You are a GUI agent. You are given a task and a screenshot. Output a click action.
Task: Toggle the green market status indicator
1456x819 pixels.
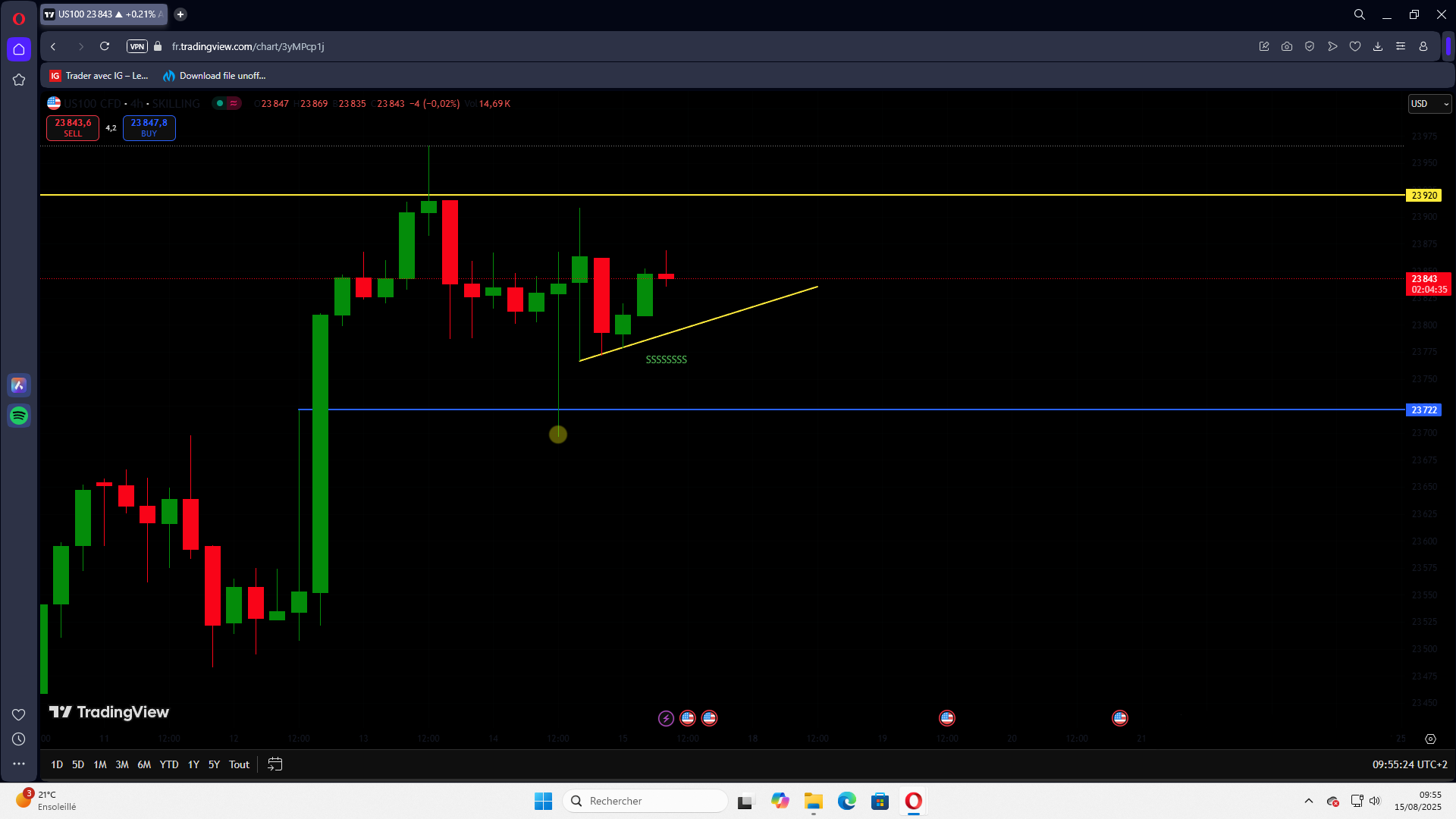tap(220, 103)
